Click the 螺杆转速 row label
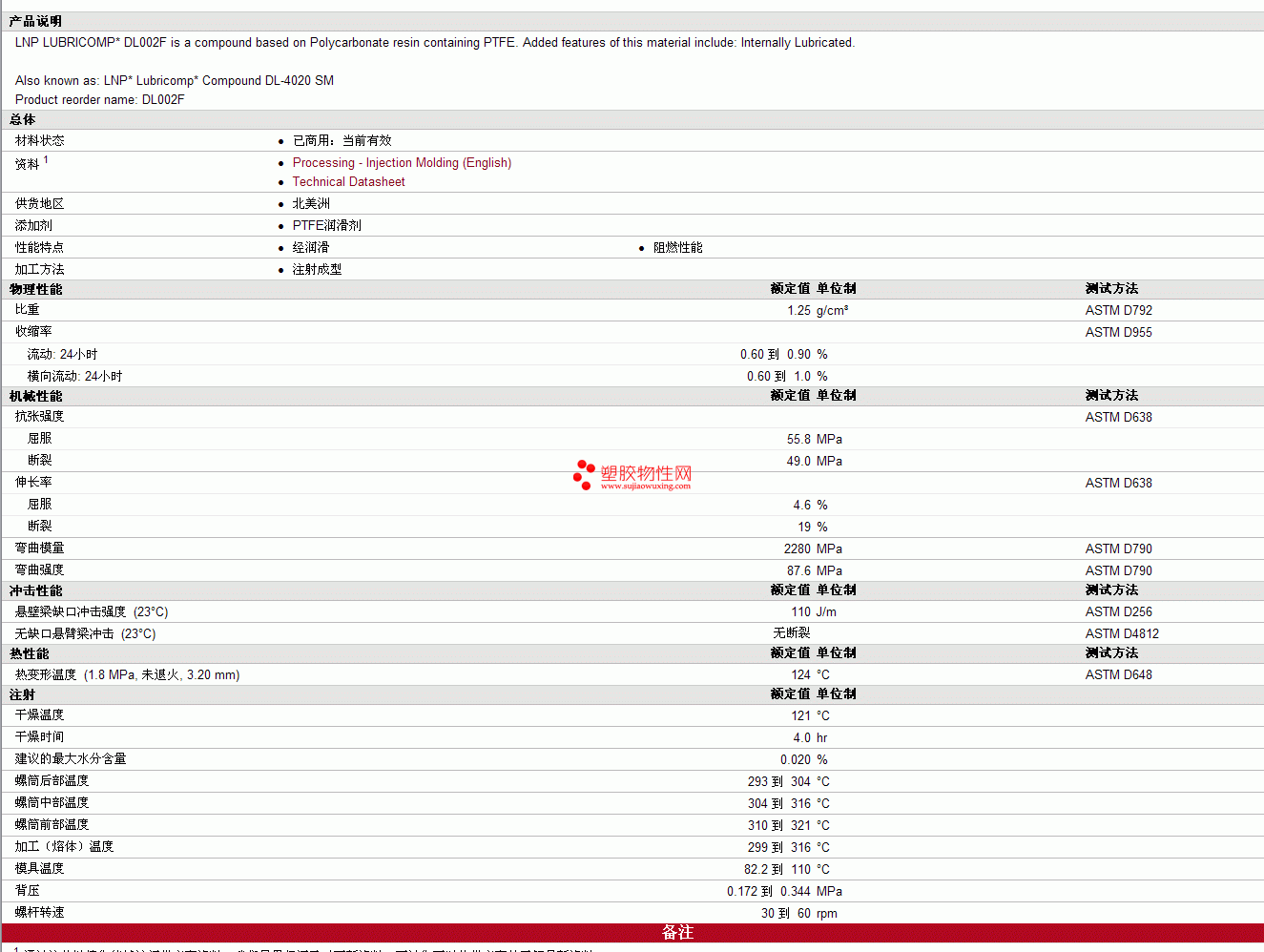This screenshot has width=1264, height=952. coord(39,913)
